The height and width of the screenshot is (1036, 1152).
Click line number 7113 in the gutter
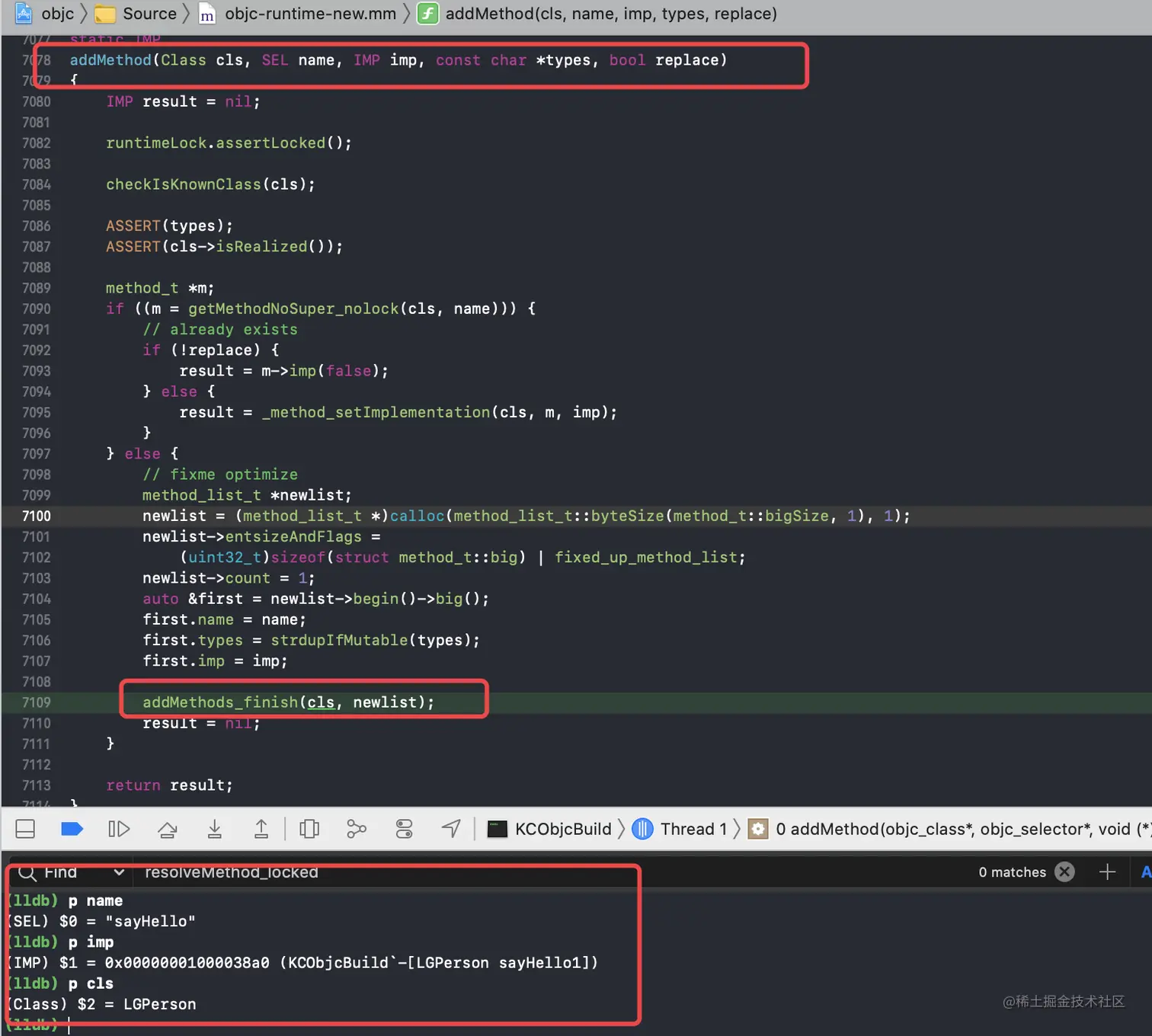(x=37, y=785)
